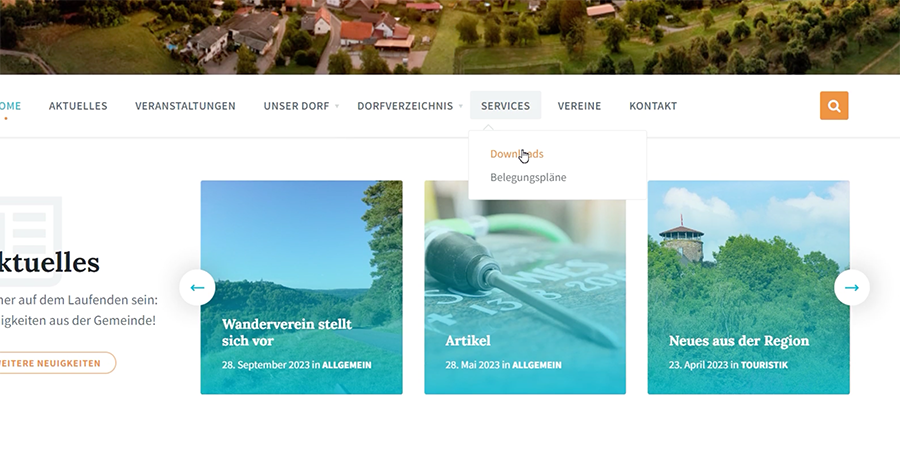Open the Veranstaltungen page
This screenshot has height=455, width=900.
(x=185, y=106)
